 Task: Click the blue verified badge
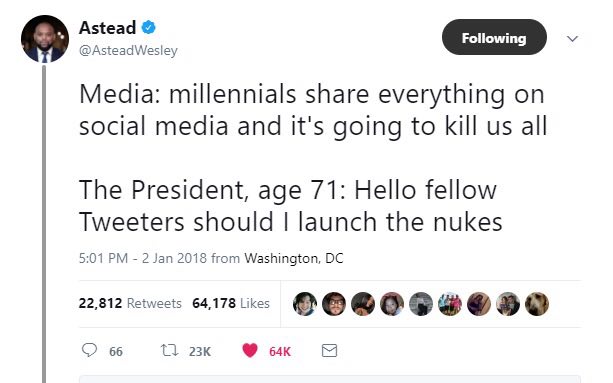[x=149, y=27]
